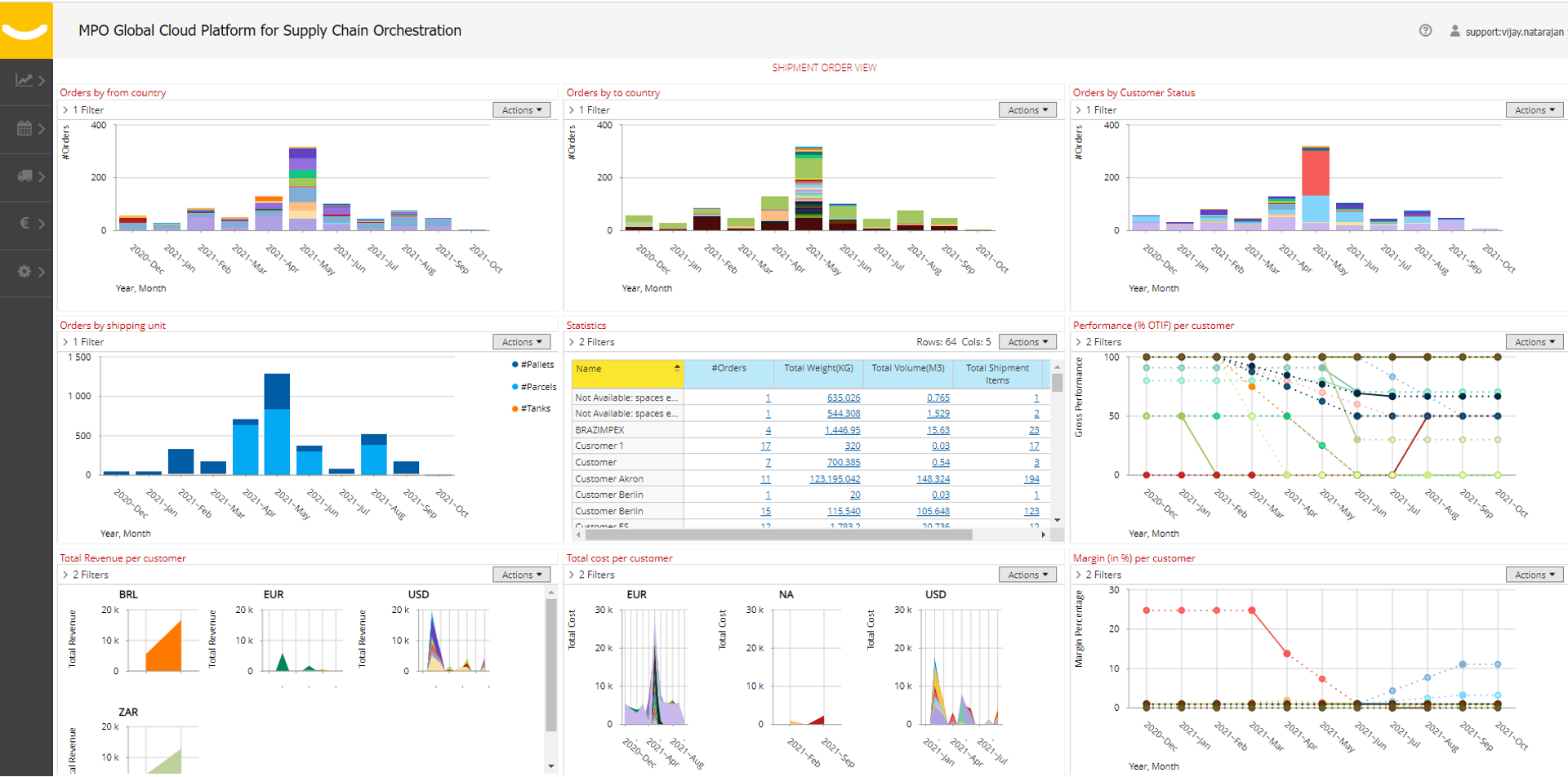The image size is (1568, 777).
Task: Open Actions menu for Orders by Customer Status
Action: (1535, 110)
